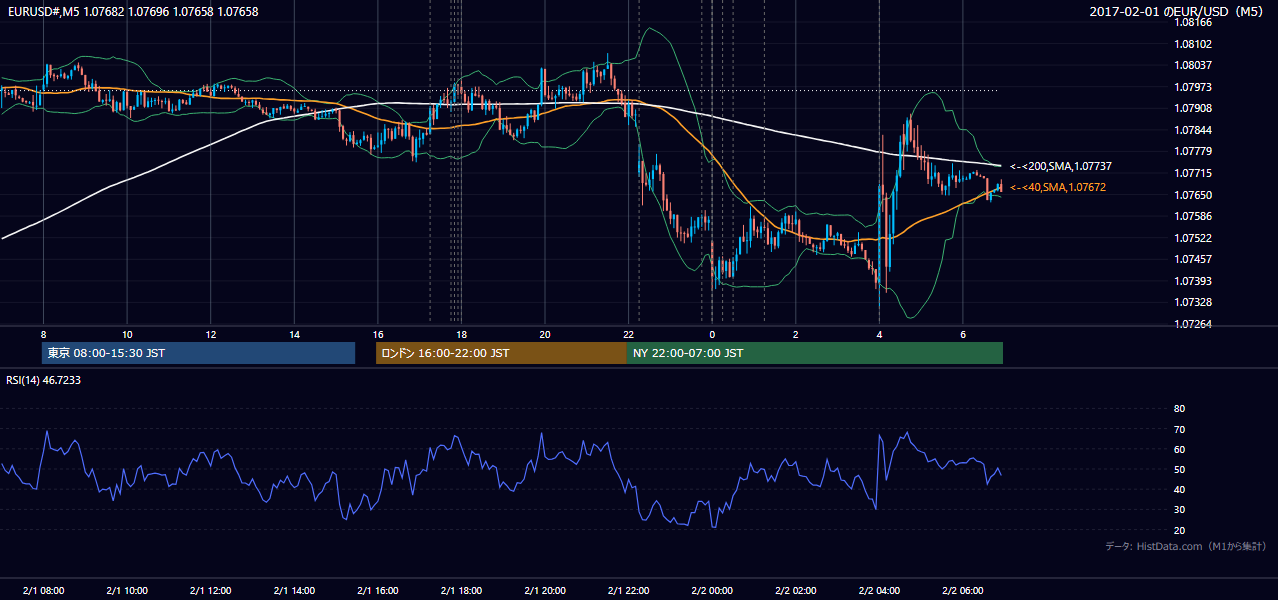
Task: Select the 2/2 02:00 bottom time label
Action: (795, 591)
